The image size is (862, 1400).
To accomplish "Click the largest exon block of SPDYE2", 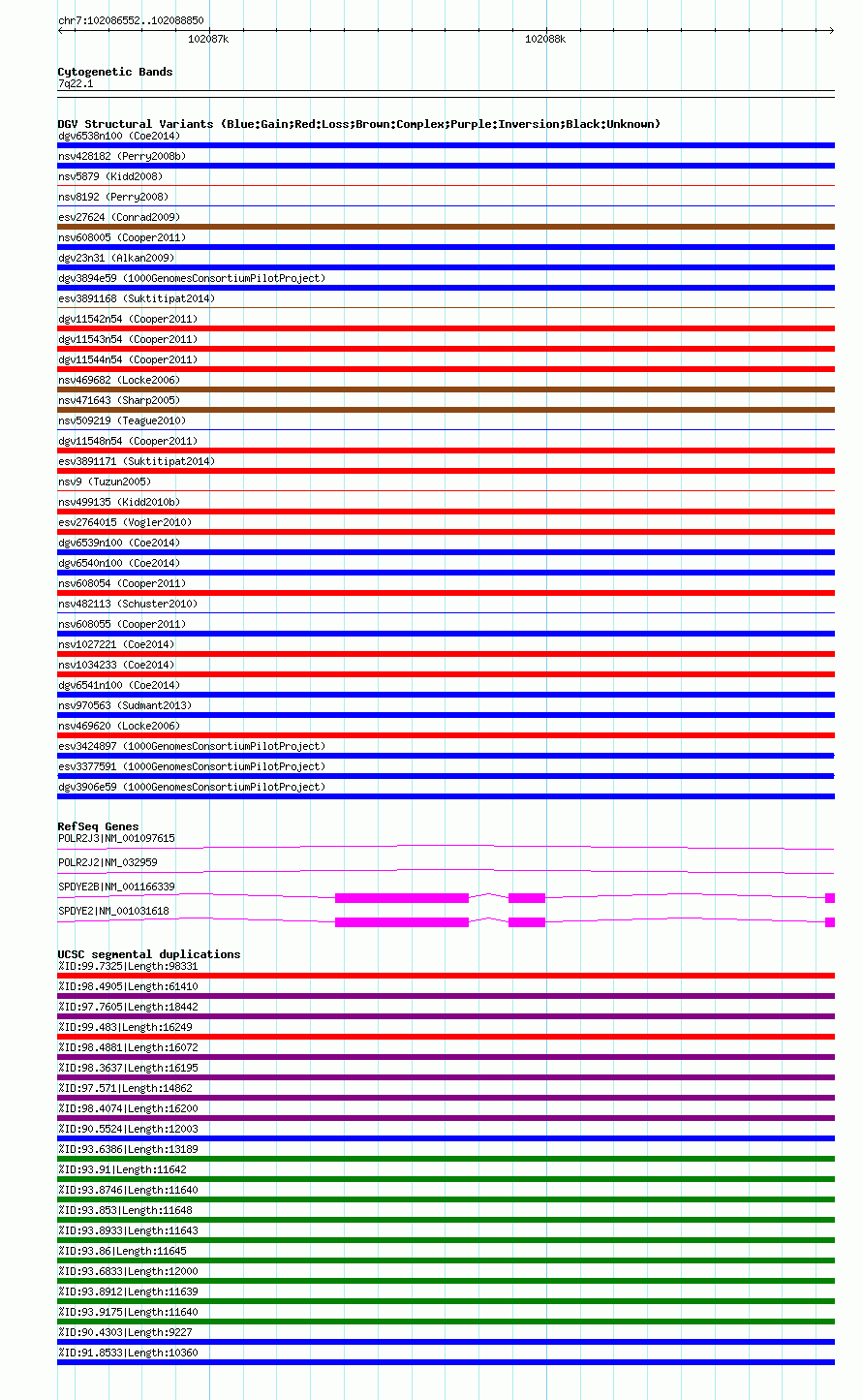I will coord(402,922).
